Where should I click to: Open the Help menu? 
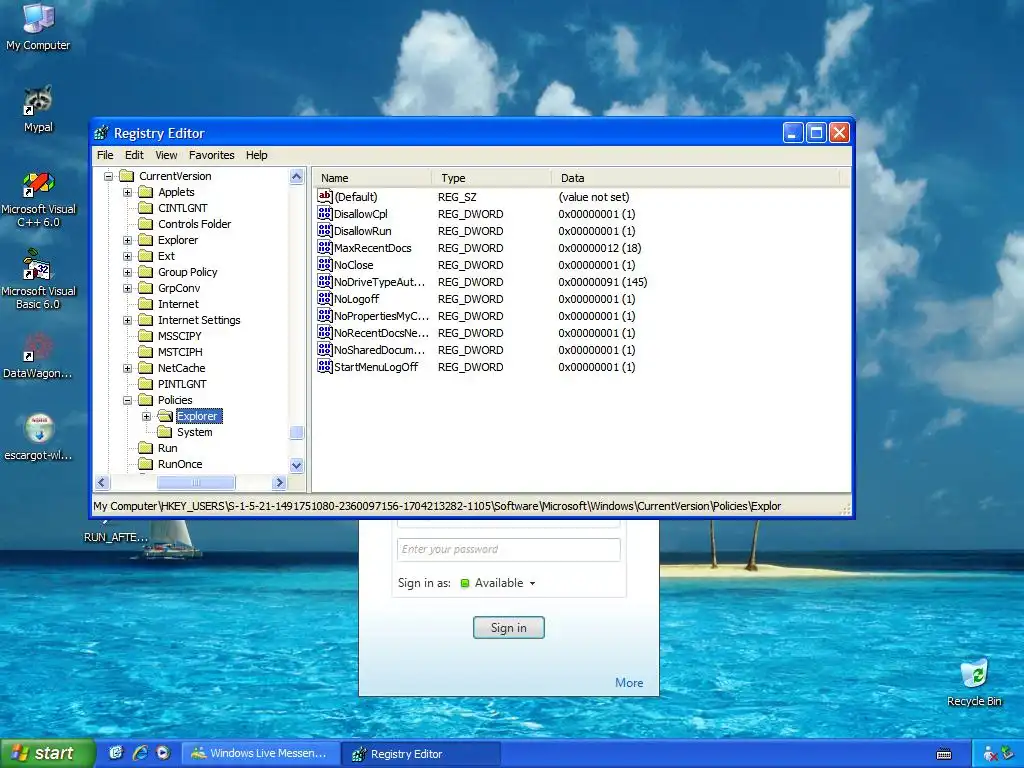(x=257, y=155)
